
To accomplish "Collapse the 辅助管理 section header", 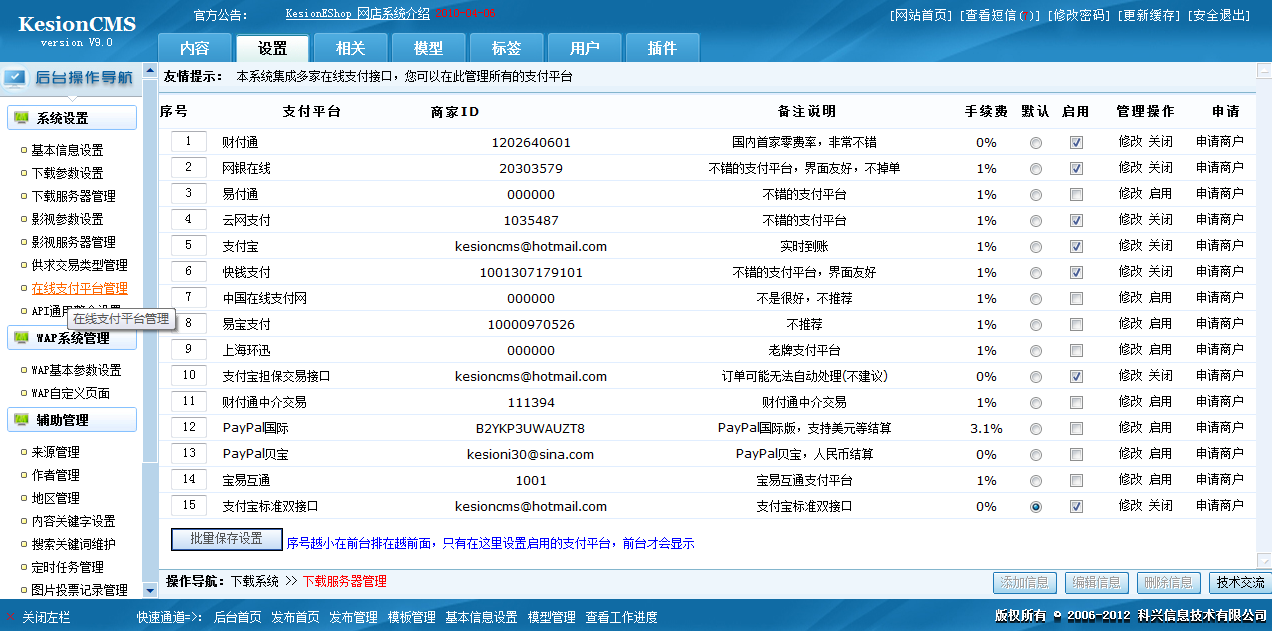I will click(72, 420).
